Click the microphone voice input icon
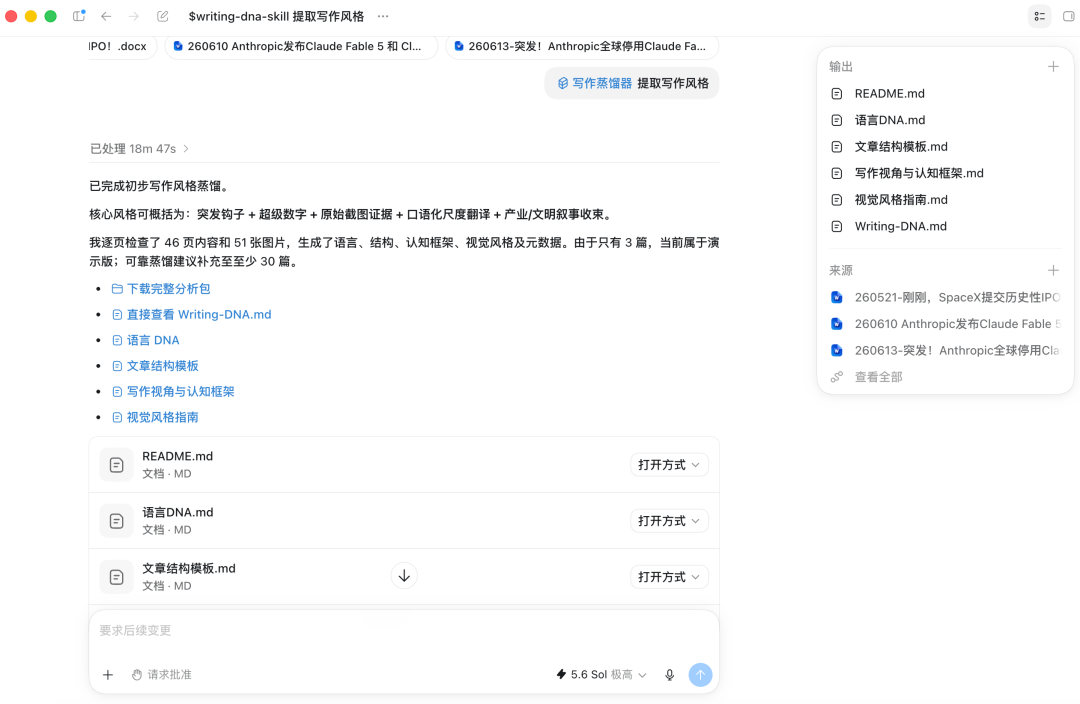The image size is (1080, 704). [x=669, y=675]
